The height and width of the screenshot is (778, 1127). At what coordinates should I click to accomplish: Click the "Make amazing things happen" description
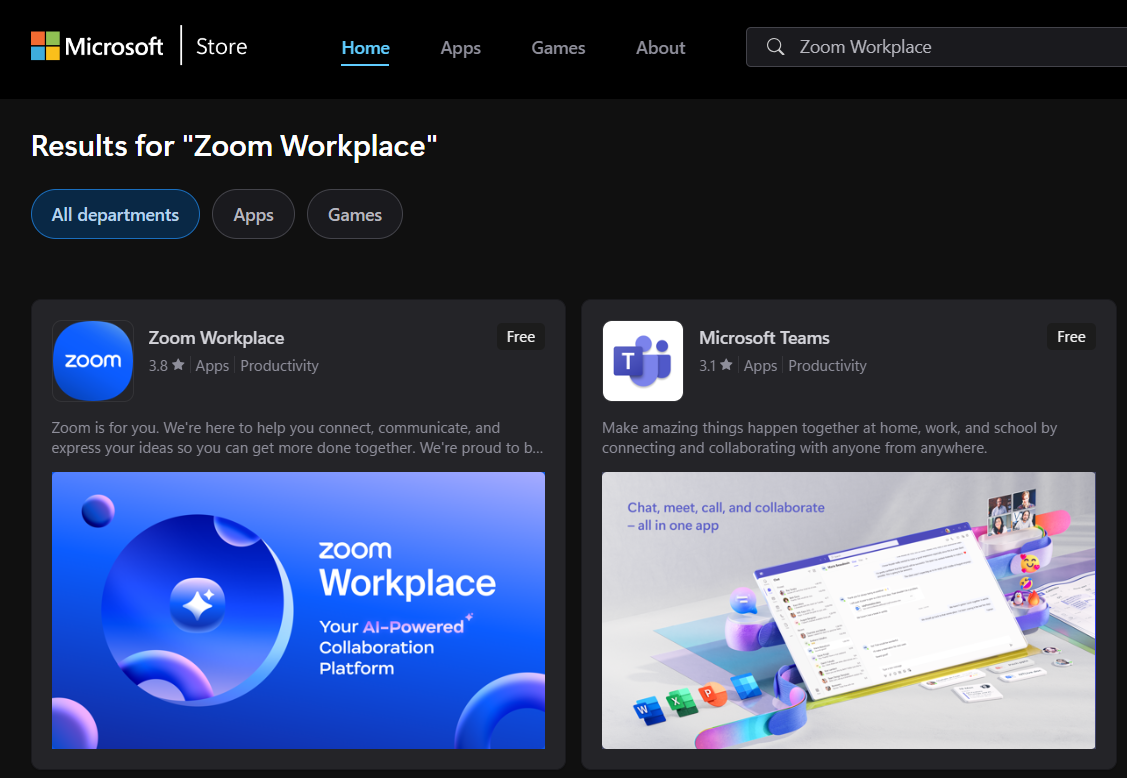829,438
